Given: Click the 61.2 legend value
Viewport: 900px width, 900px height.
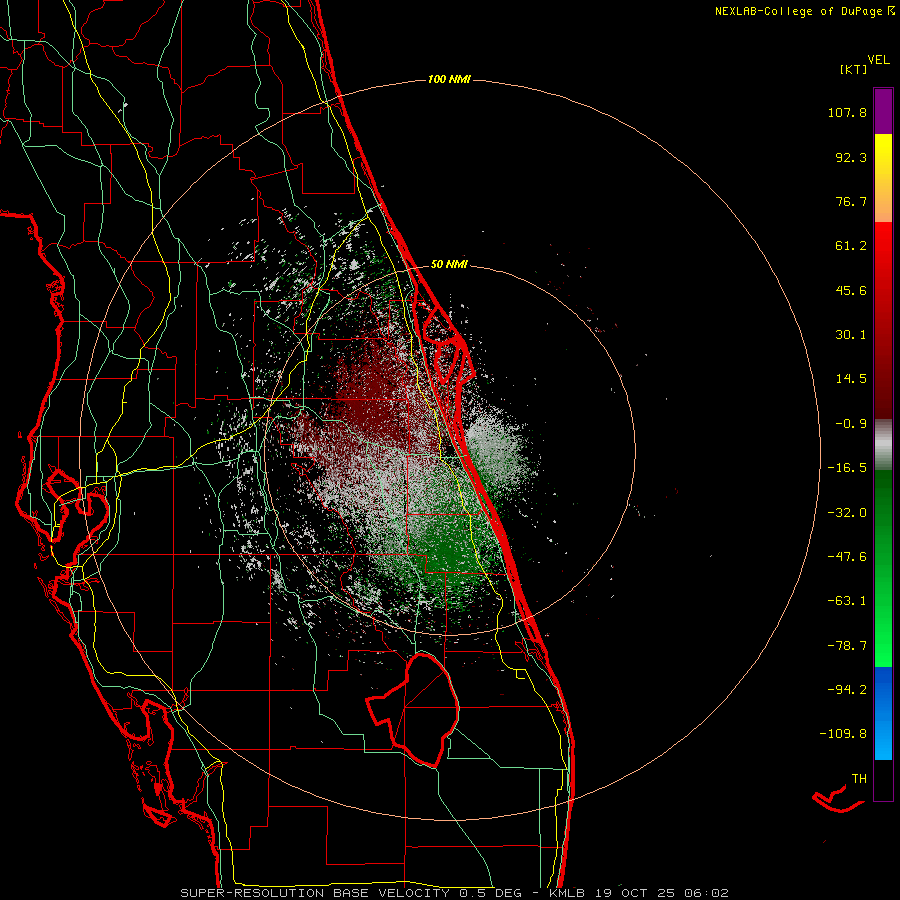Looking at the screenshot, I should (x=851, y=246).
